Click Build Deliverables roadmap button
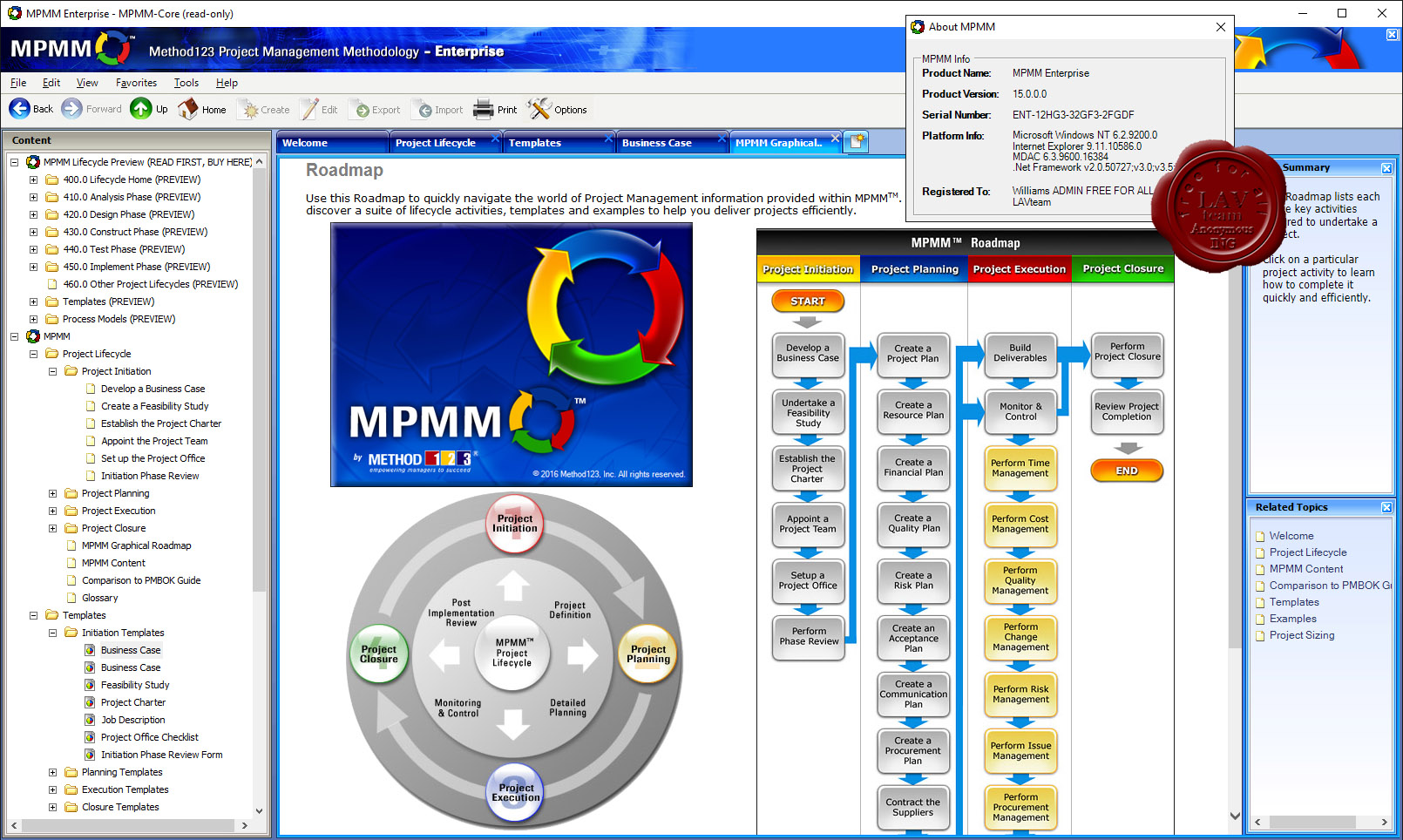1403x840 pixels. [x=1020, y=354]
